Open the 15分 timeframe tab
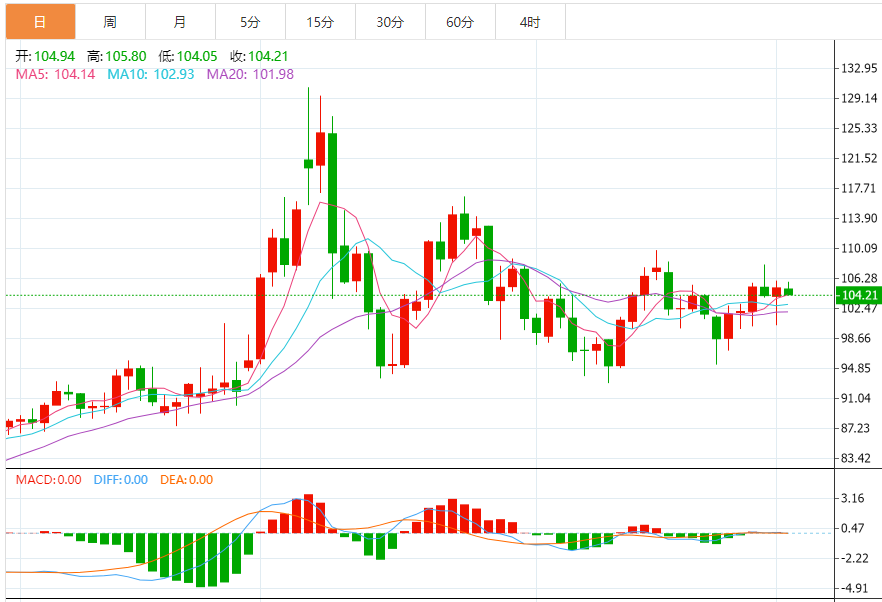This screenshot has width=882, height=602. [x=320, y=22]
